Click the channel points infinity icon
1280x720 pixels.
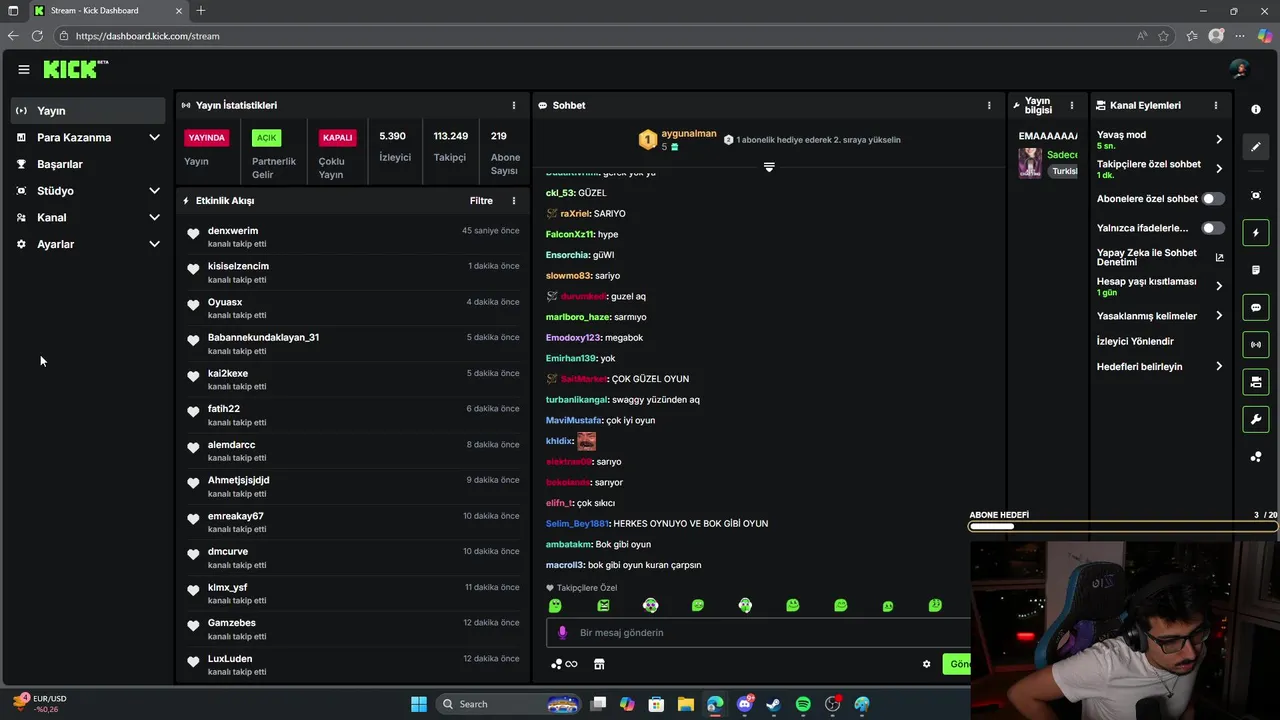(x=564, y=664)
